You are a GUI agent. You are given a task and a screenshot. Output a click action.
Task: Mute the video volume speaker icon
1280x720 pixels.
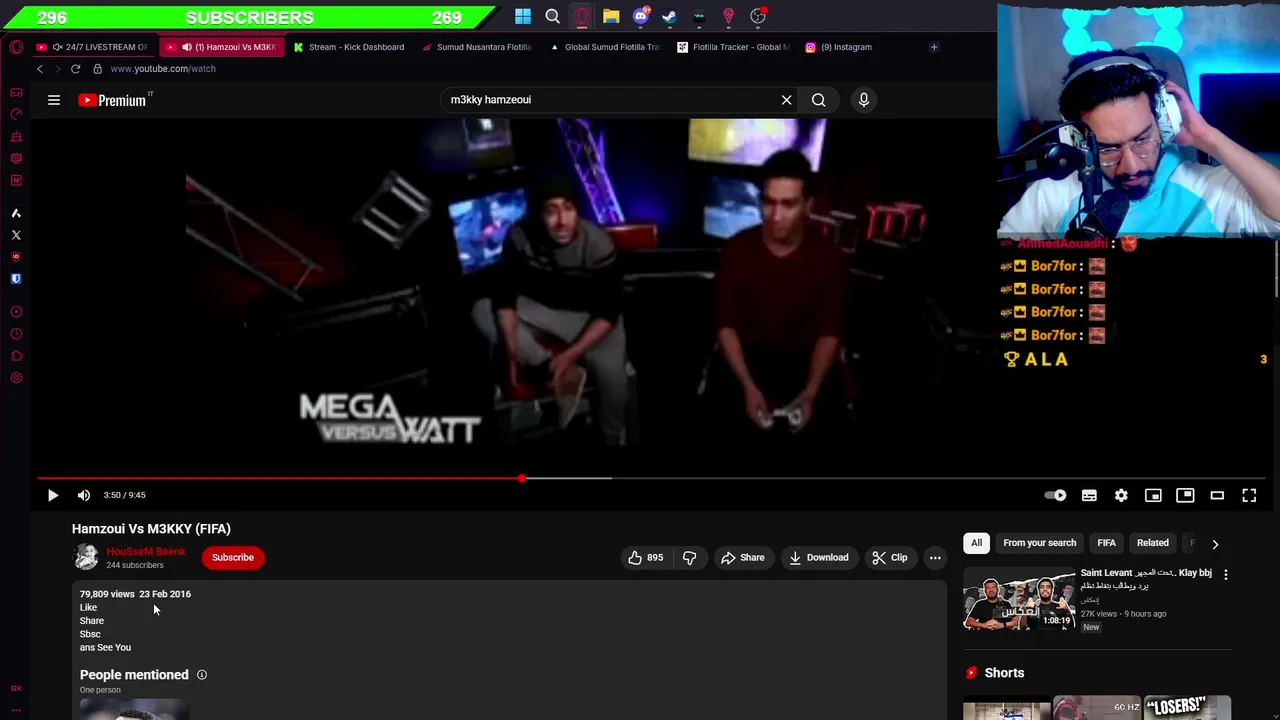84,495
